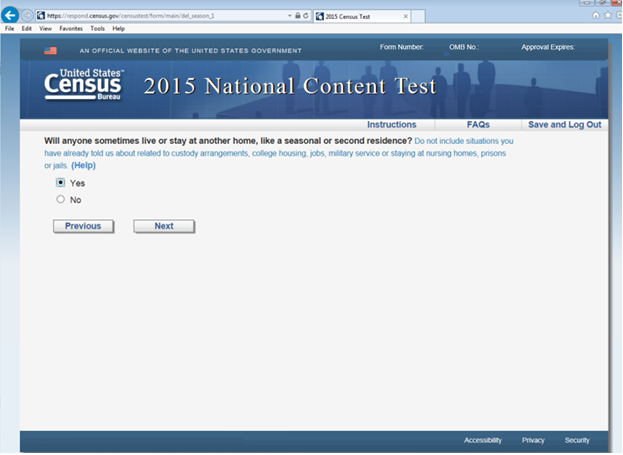The image size is (623, 455).
Task: Click the lock security icon in address bar
Action: [298, 15]
